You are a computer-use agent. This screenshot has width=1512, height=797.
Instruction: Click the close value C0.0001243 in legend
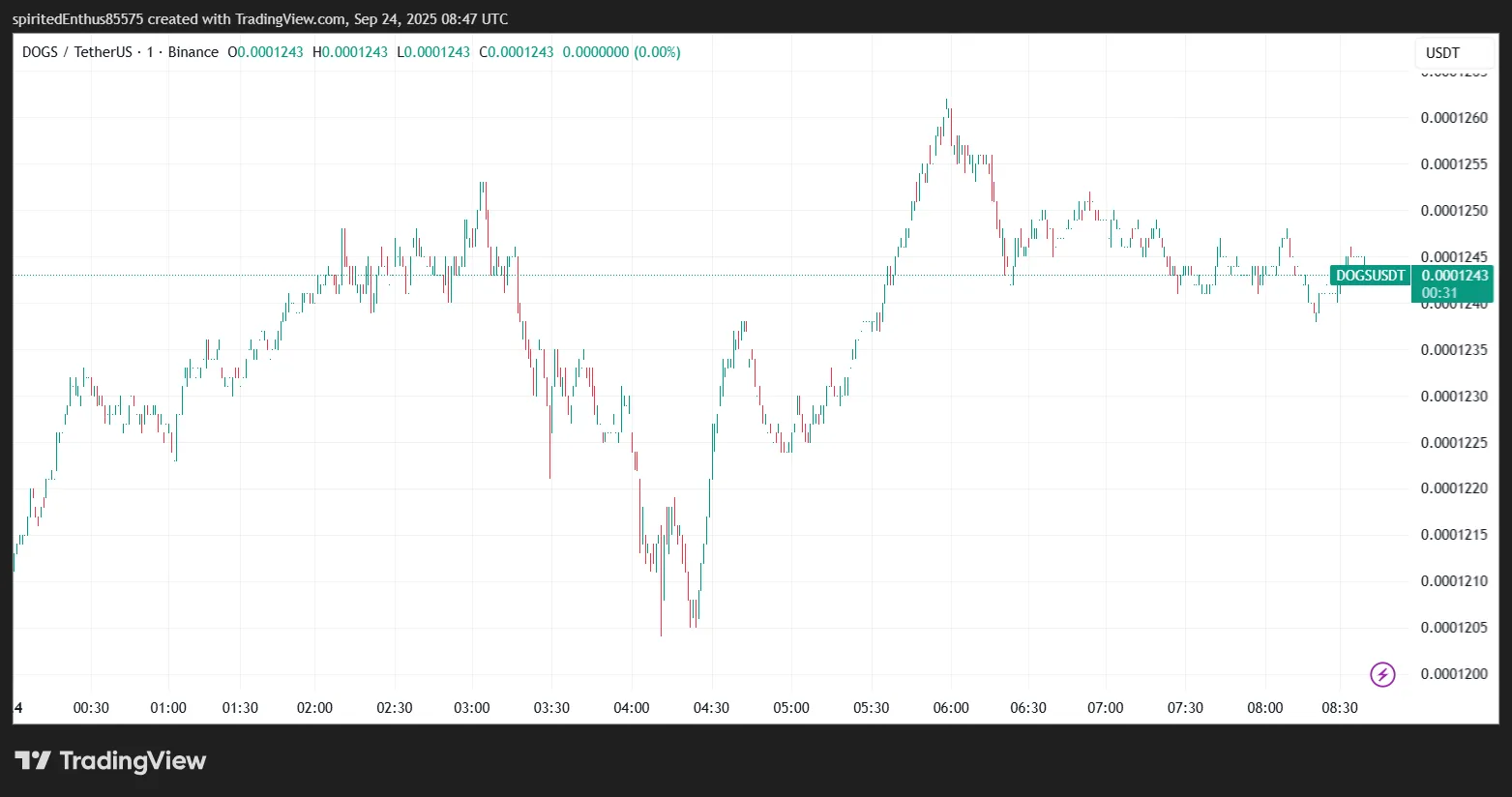click(517, 52)
